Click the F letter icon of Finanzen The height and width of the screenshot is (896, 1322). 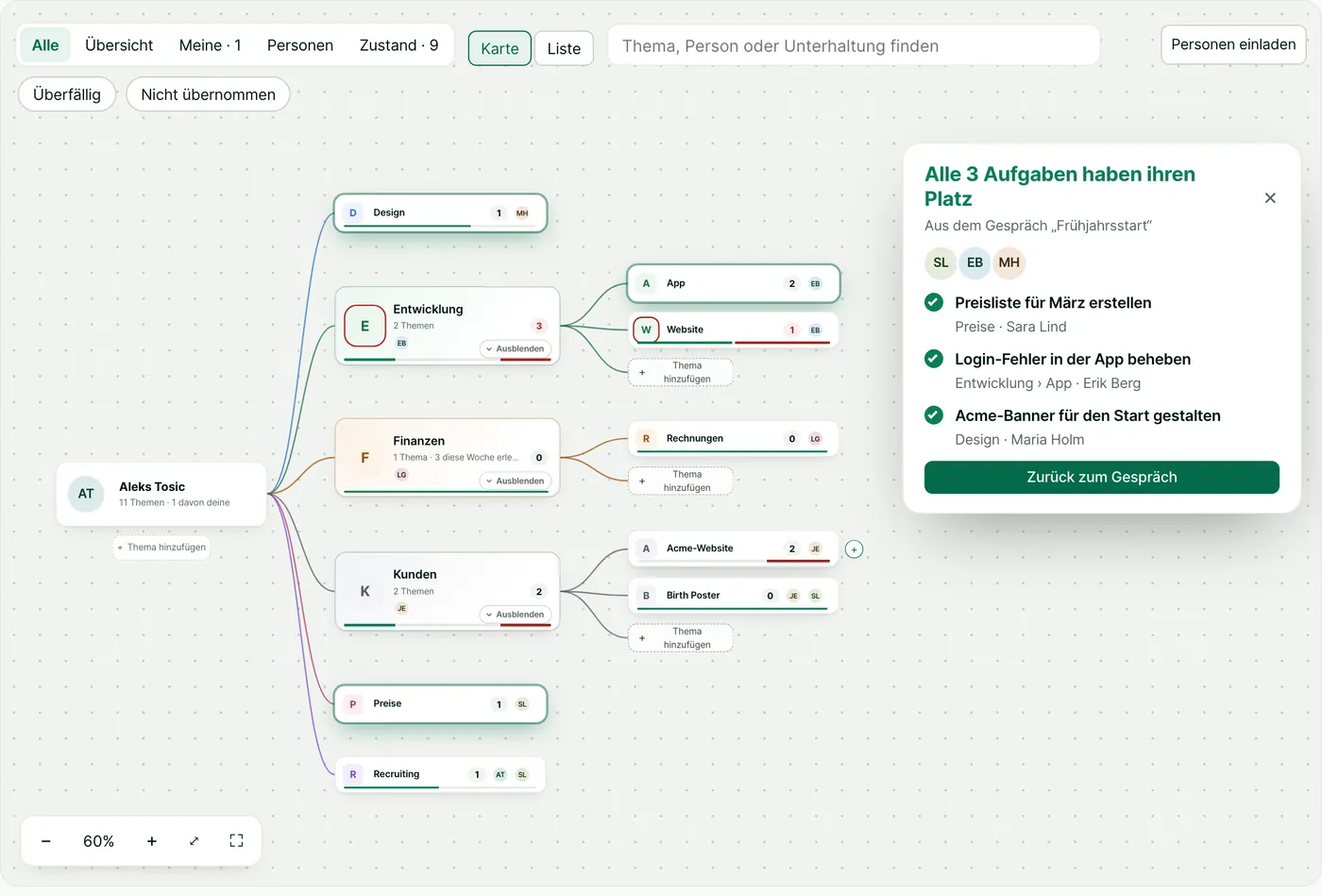(x=364, y=458)
